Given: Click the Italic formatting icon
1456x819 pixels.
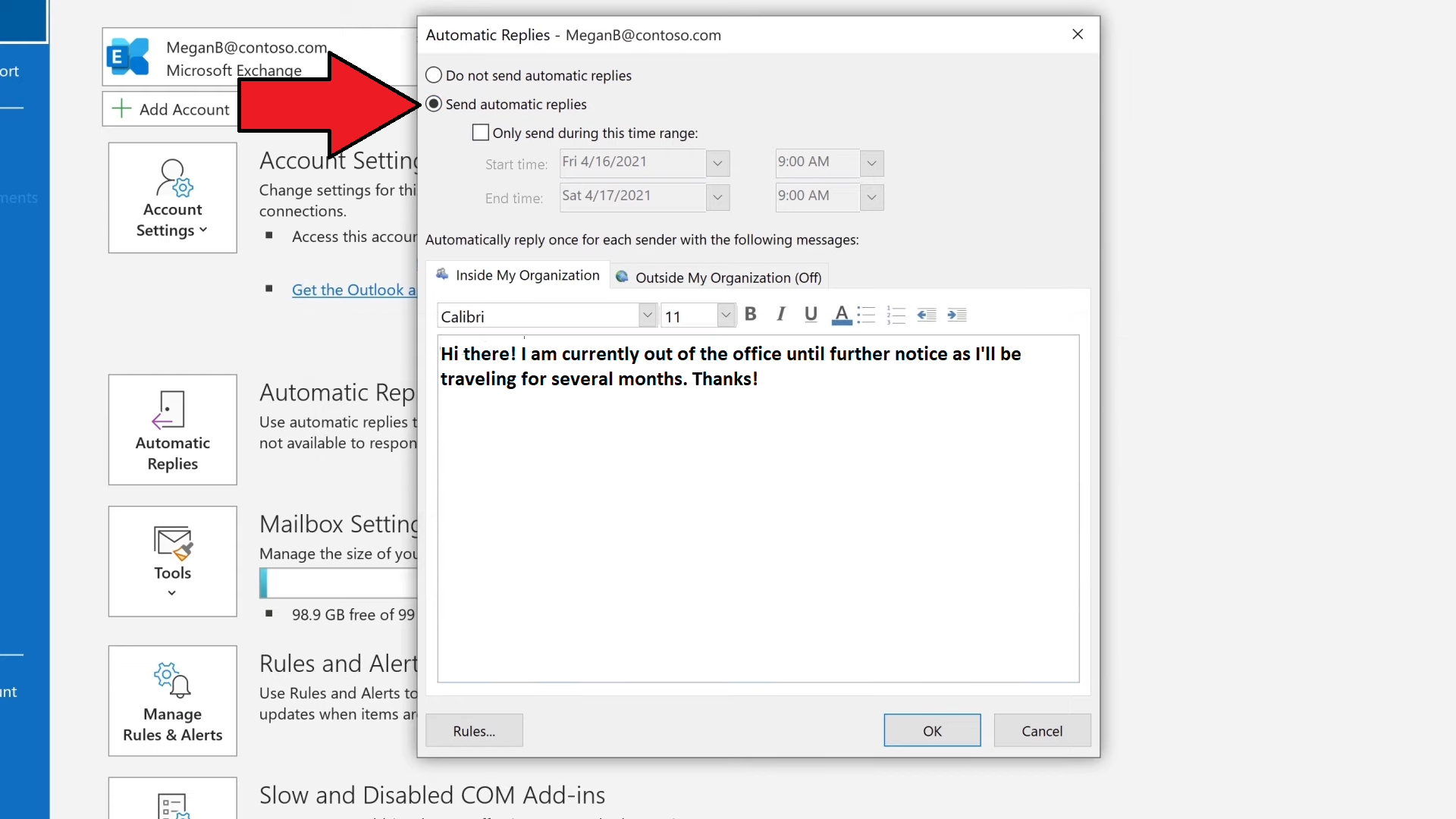Looking at the screenshot, I should [780, 313].
